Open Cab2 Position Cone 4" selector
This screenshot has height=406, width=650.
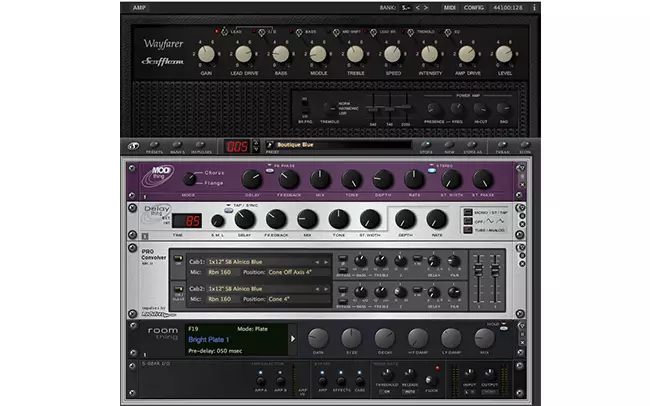point(298,299)
